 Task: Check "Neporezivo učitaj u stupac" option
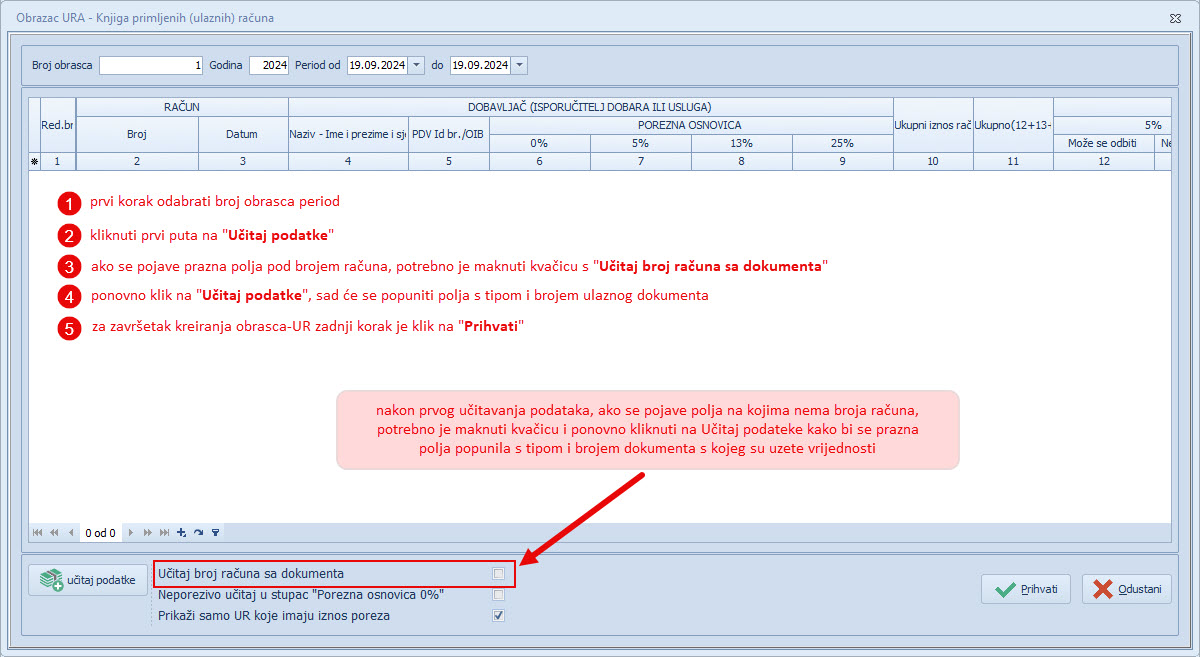tap(498, 595)
